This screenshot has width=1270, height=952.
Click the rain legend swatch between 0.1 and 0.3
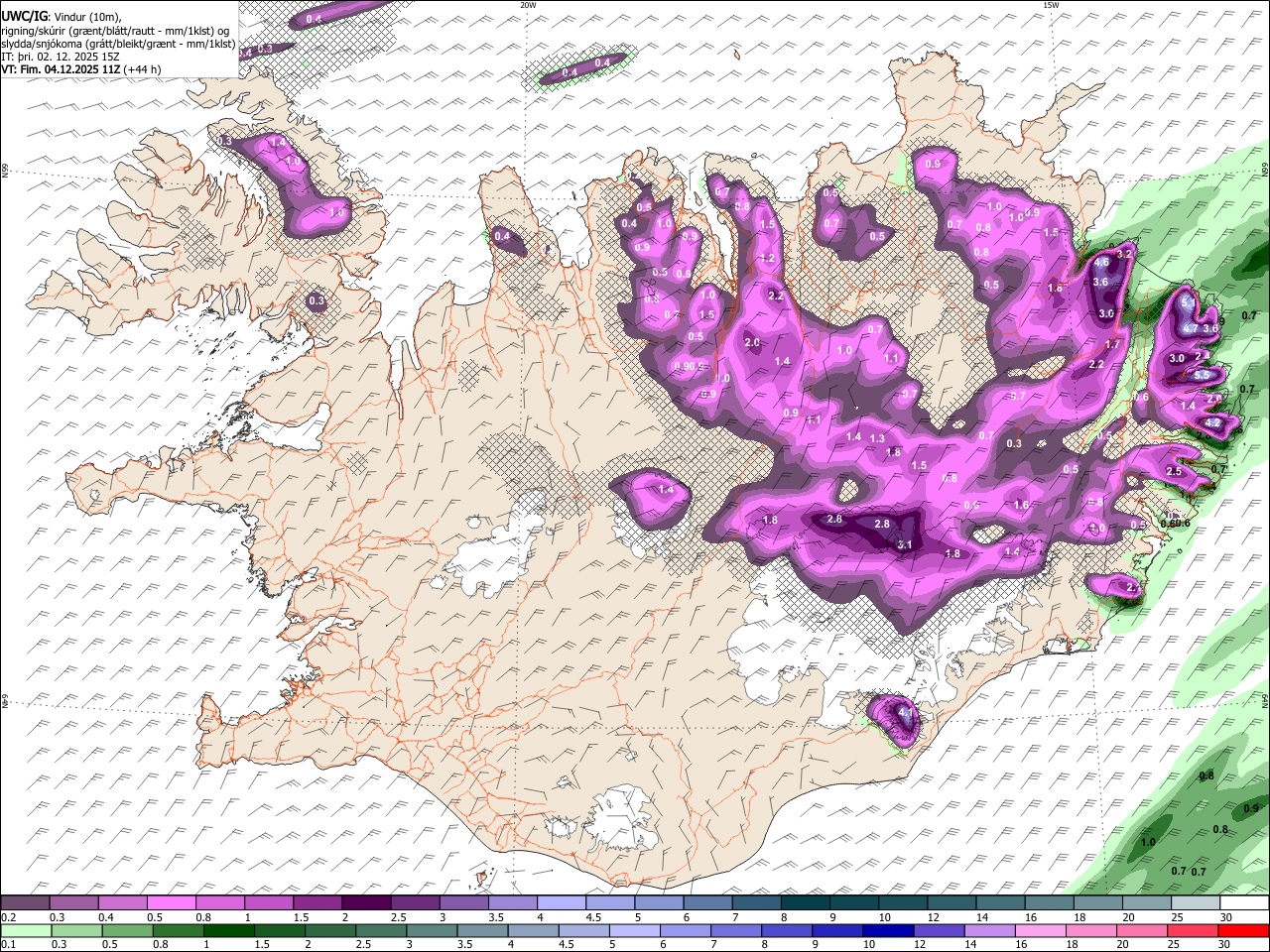click(26, 930)
